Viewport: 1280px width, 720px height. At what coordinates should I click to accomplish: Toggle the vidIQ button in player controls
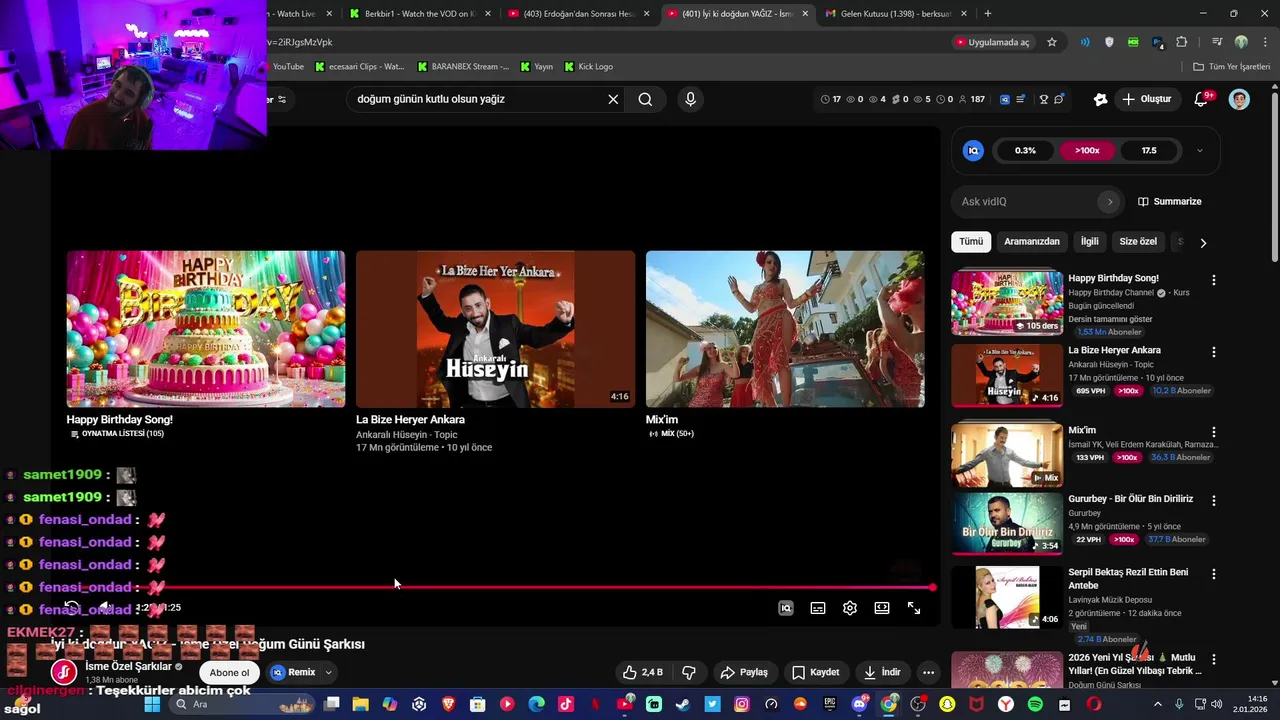point(786,608)
